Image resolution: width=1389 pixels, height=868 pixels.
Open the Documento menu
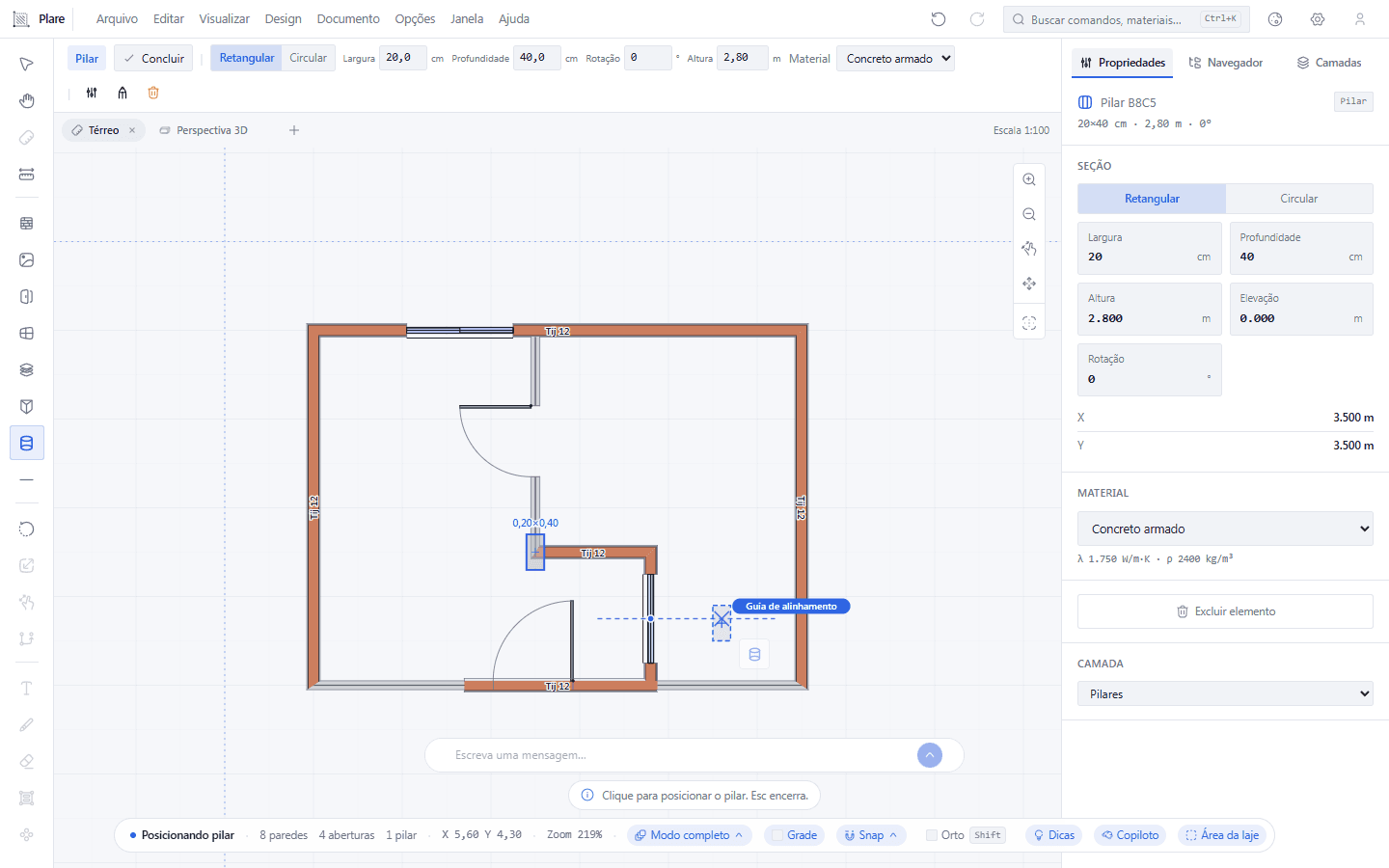tap(348, 19)
